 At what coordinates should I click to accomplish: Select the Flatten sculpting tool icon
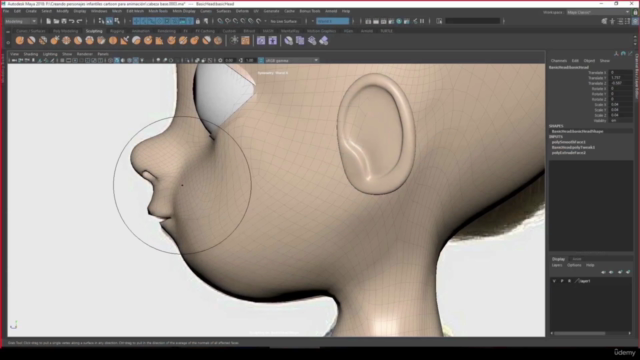[x=78, y=40]
